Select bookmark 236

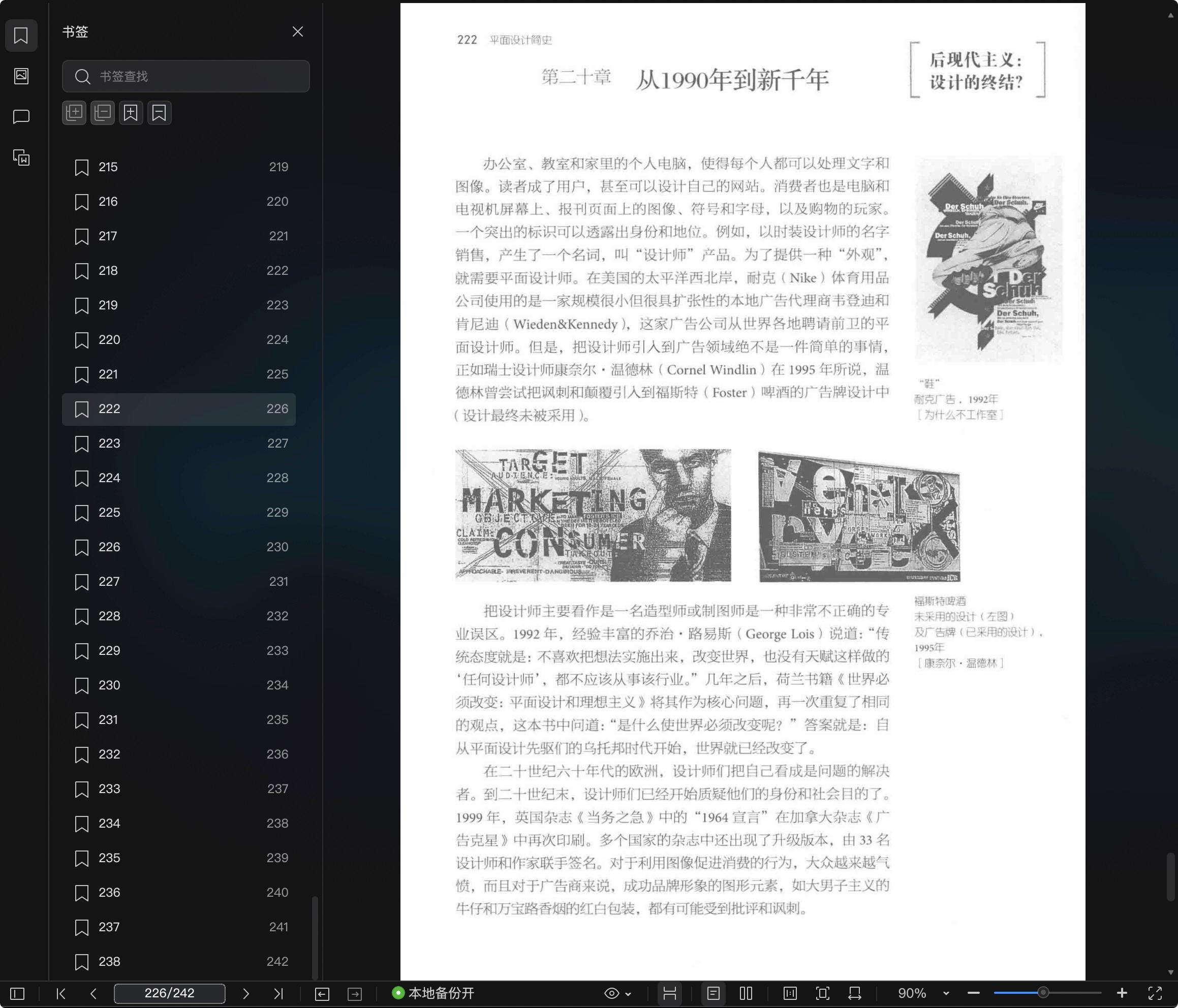pyautogui.click(x=178, y=893)
